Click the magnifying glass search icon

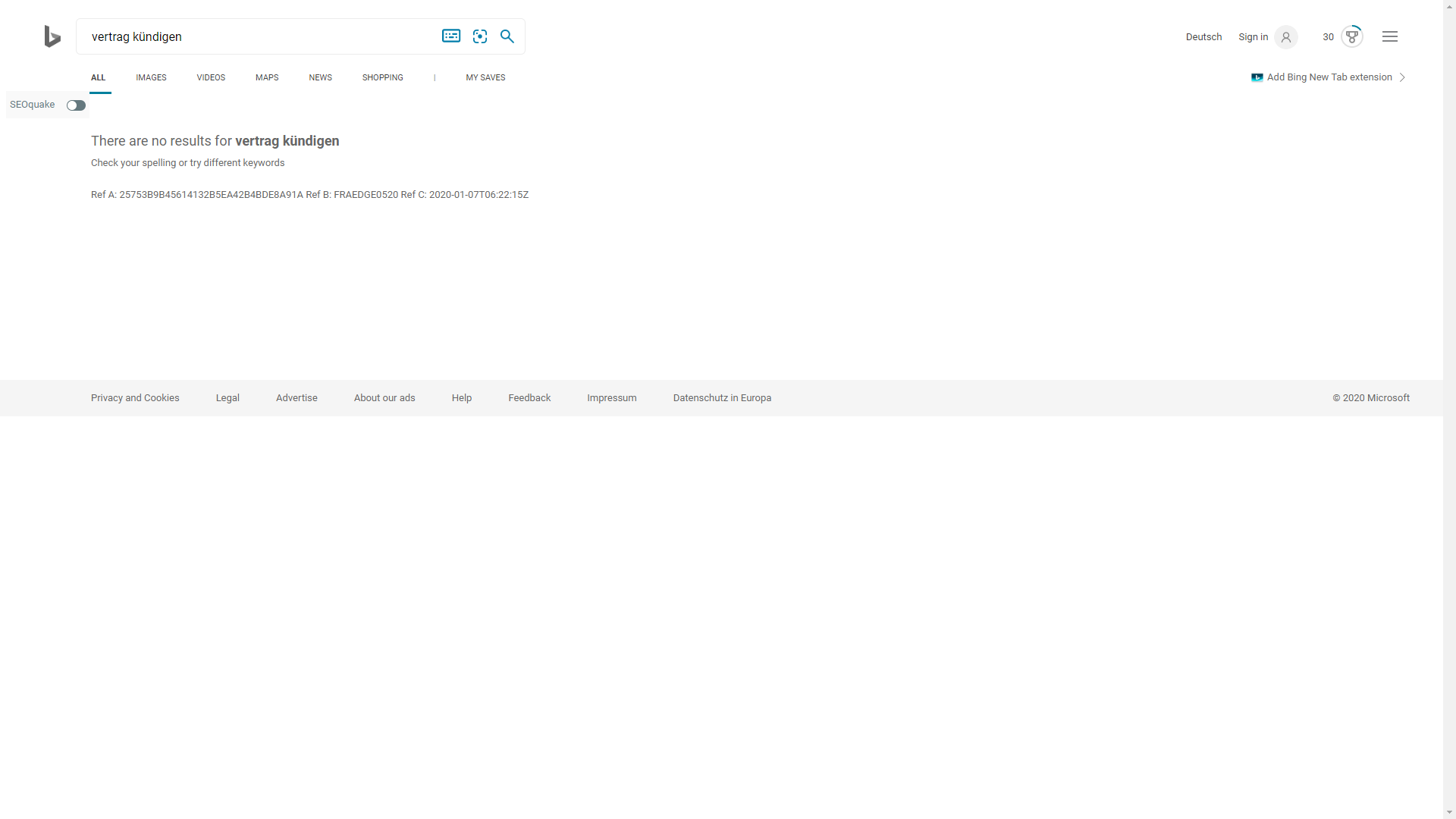(x=507, y=36)
